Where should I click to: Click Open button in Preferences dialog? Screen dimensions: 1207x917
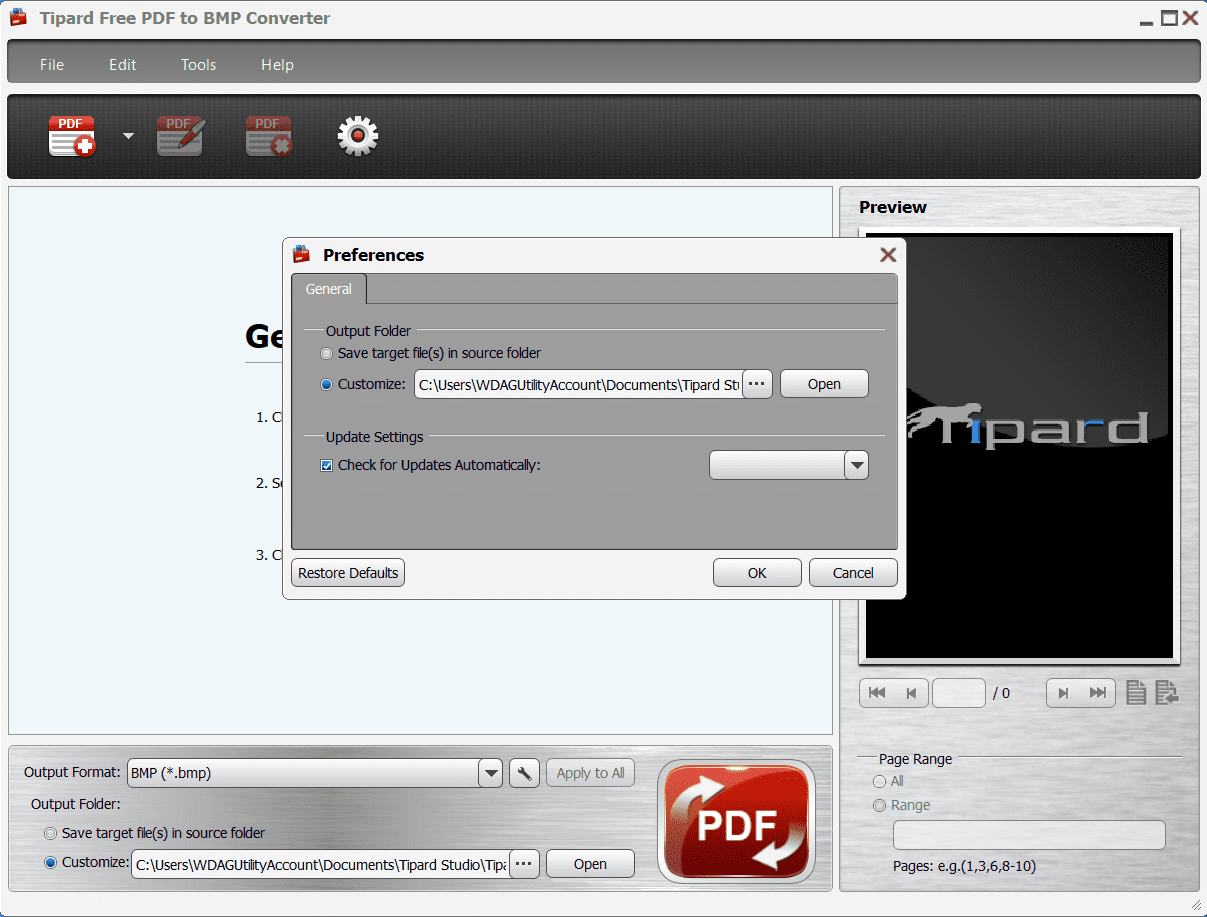point(824,384)
